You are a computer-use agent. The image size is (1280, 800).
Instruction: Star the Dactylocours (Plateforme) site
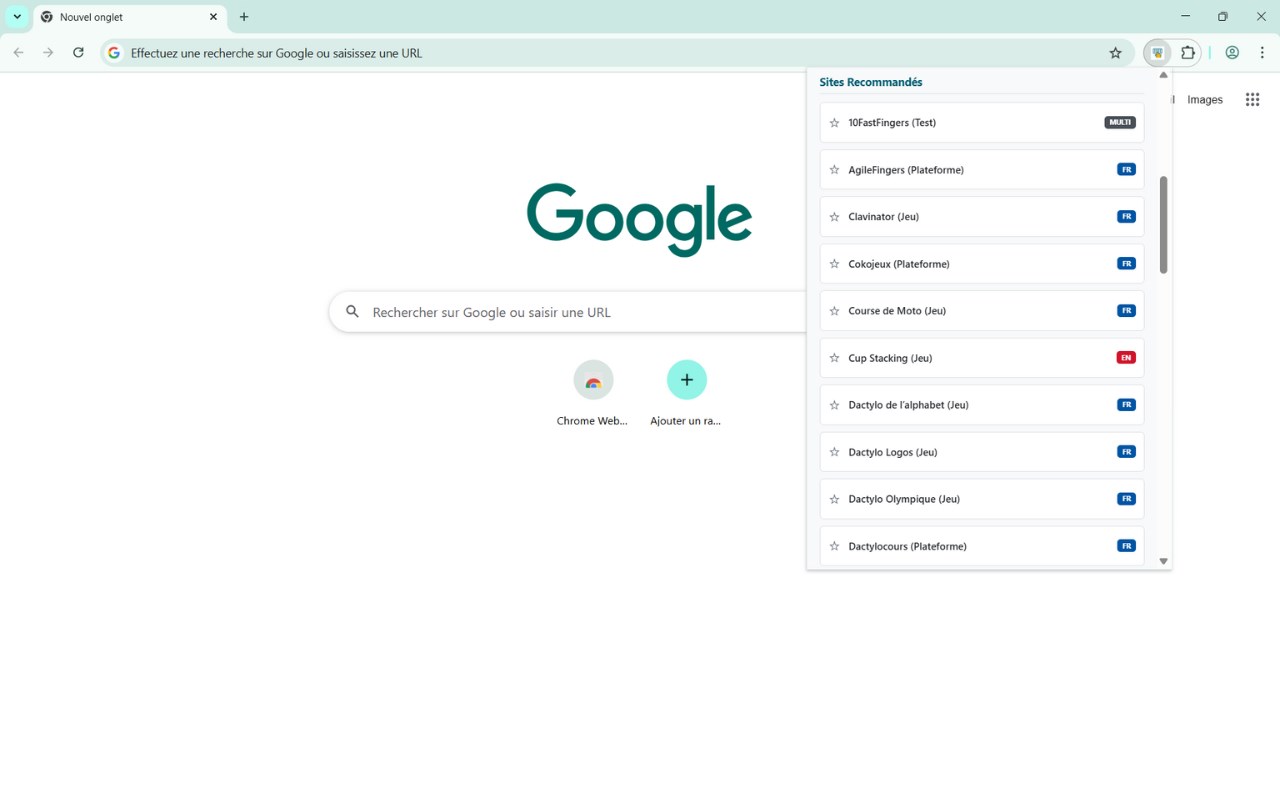(834, 546)
